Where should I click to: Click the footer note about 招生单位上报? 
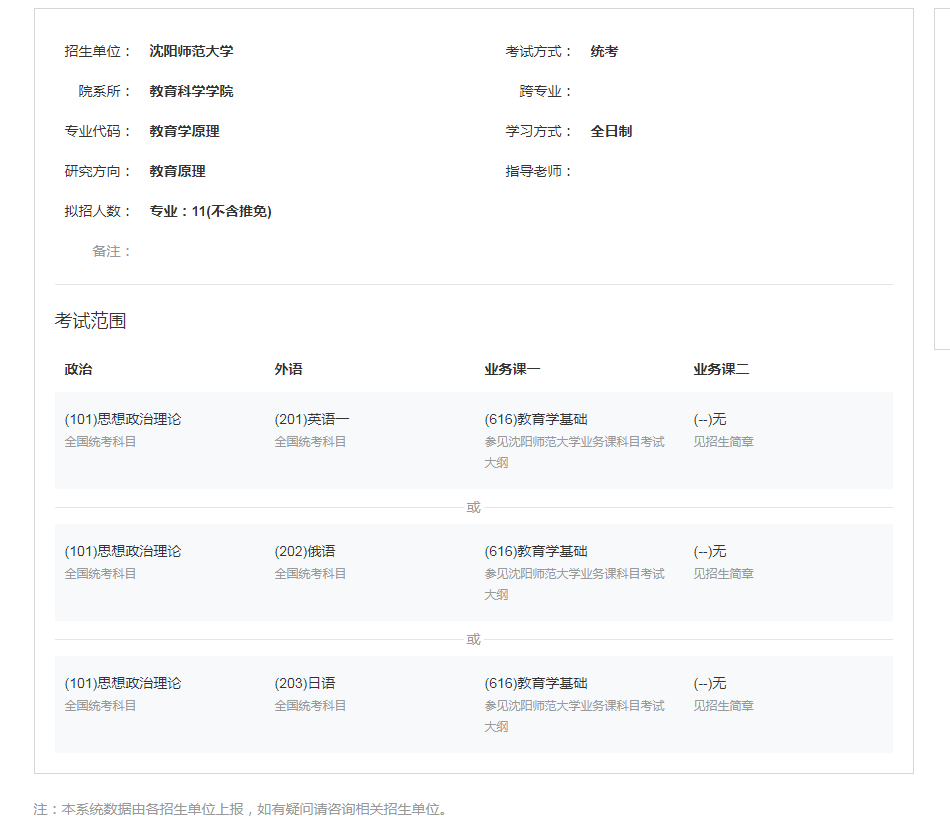[241, 809]
